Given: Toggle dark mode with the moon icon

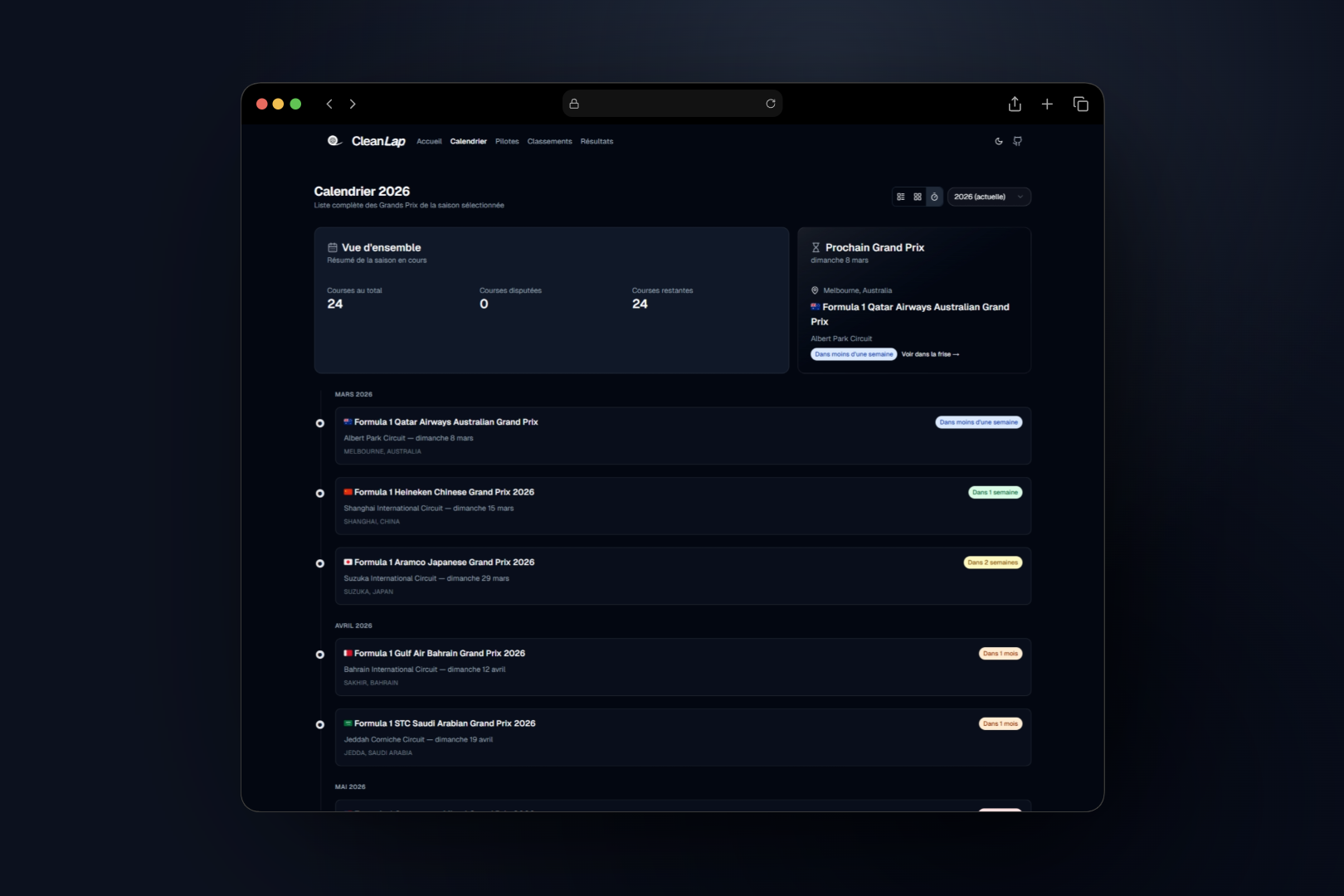Looking at the screenshot, I should click(x=999, y=141).
